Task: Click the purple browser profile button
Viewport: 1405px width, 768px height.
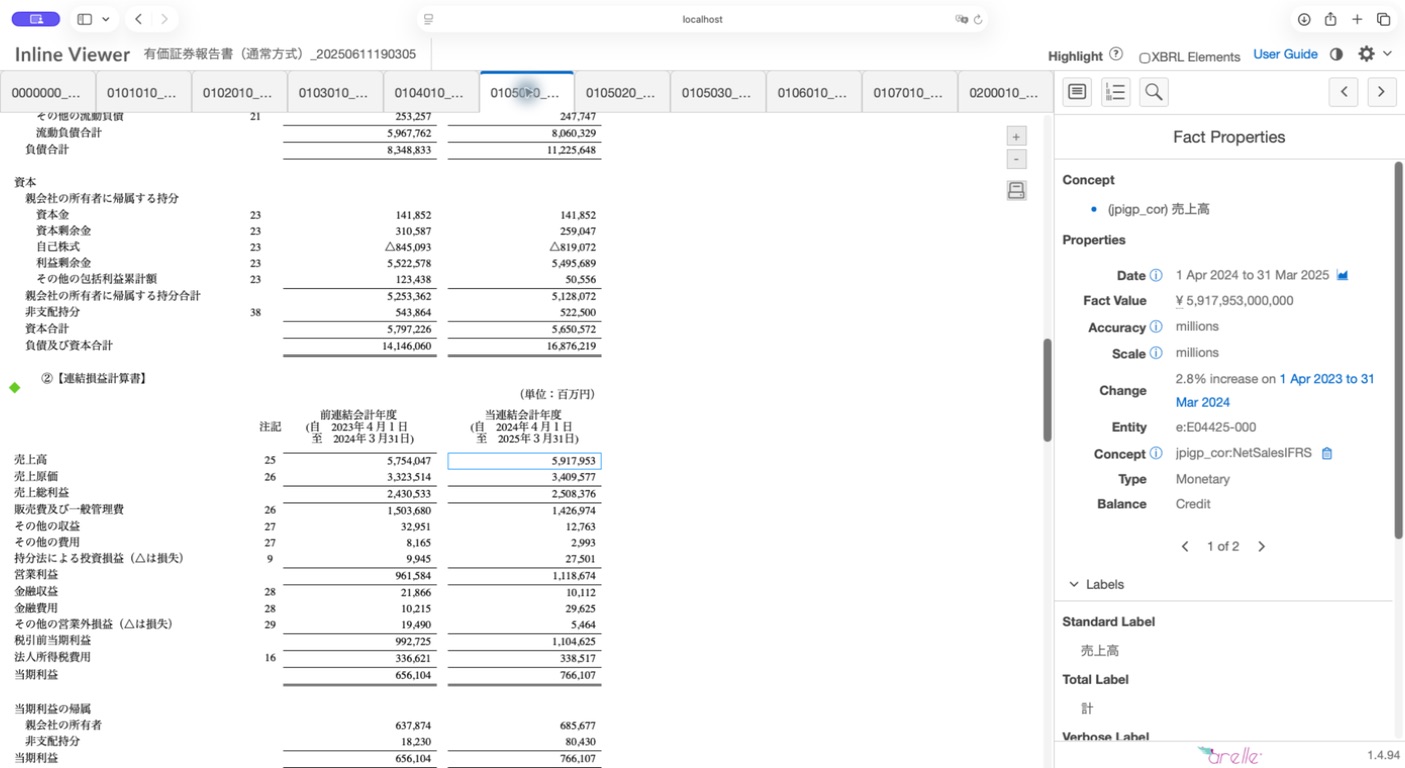Action: pos(36,19)
